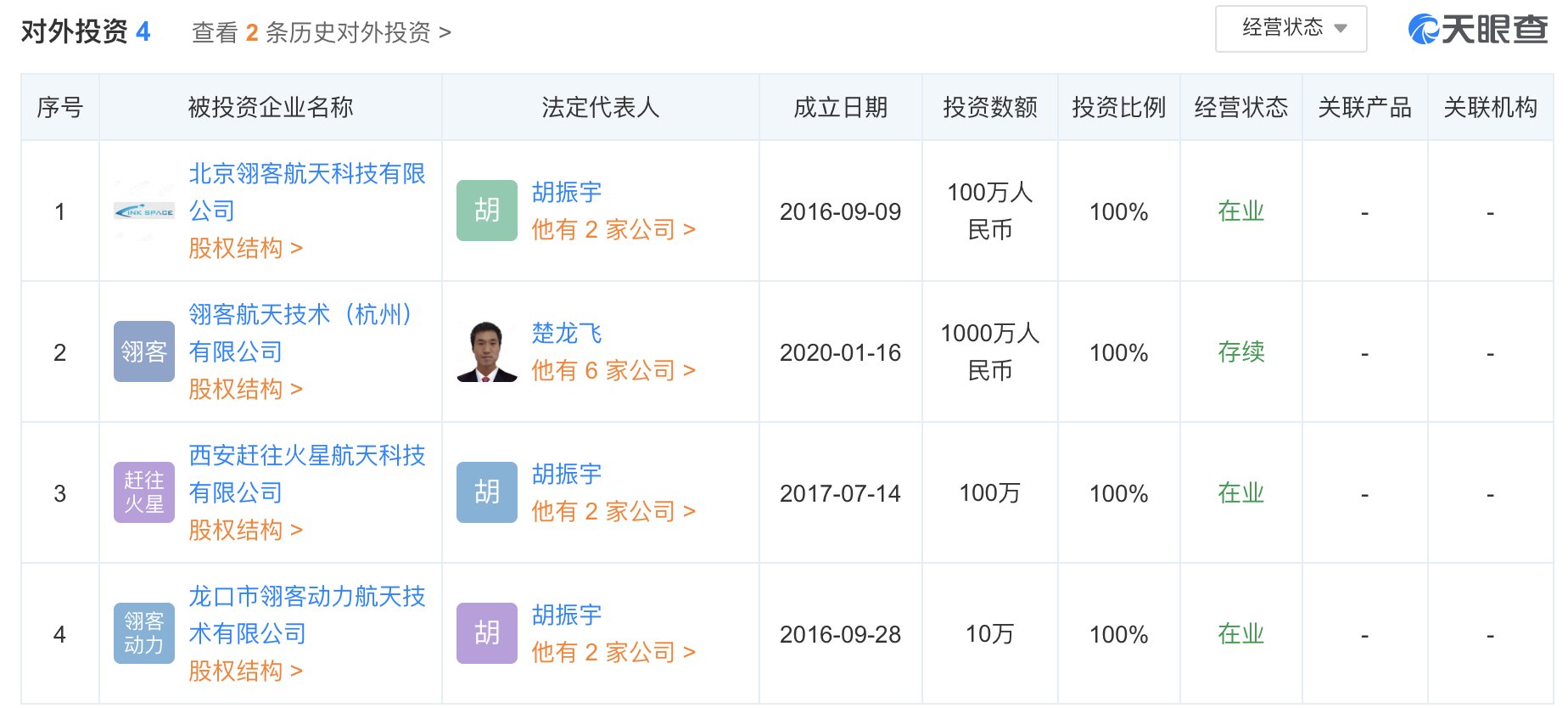Open 龙口市翎客动力航天技术有限公司 company page
Screen dimensions: 1568x708
click(x=307, y=615)
